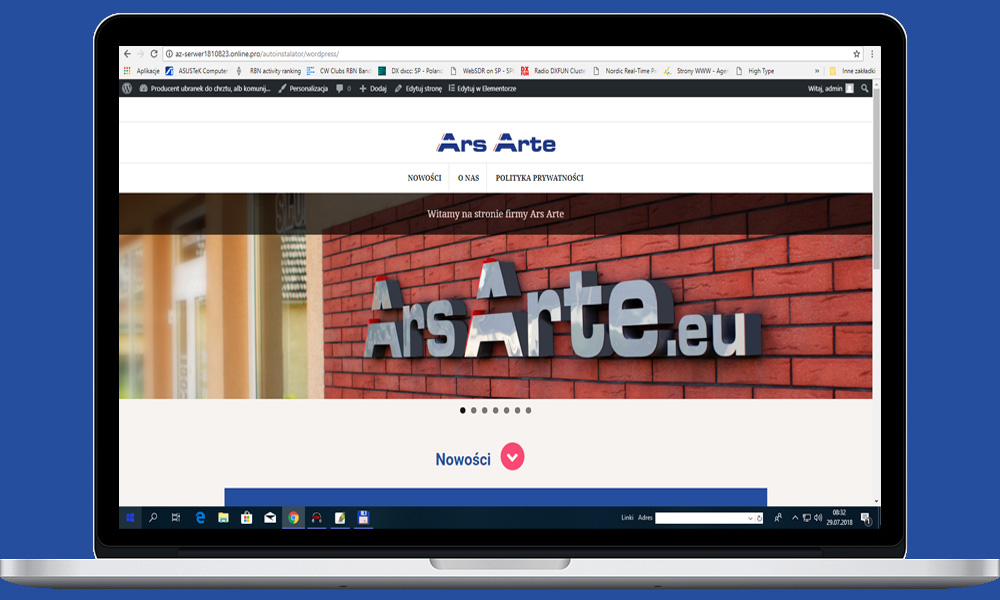1000x600 pixels.
Task: Open the Aplikacje apps shortcut
Action: click(142, 71)
